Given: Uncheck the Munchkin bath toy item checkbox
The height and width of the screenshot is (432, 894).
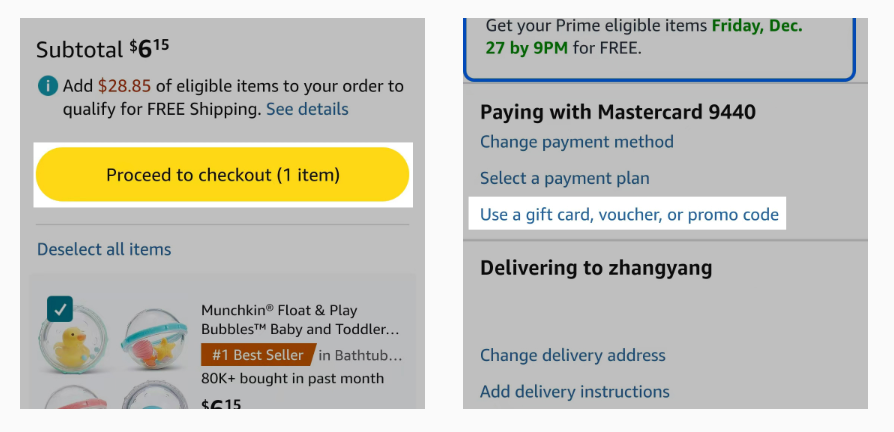Looking at the screenshot, I should (x=61, y=310).
